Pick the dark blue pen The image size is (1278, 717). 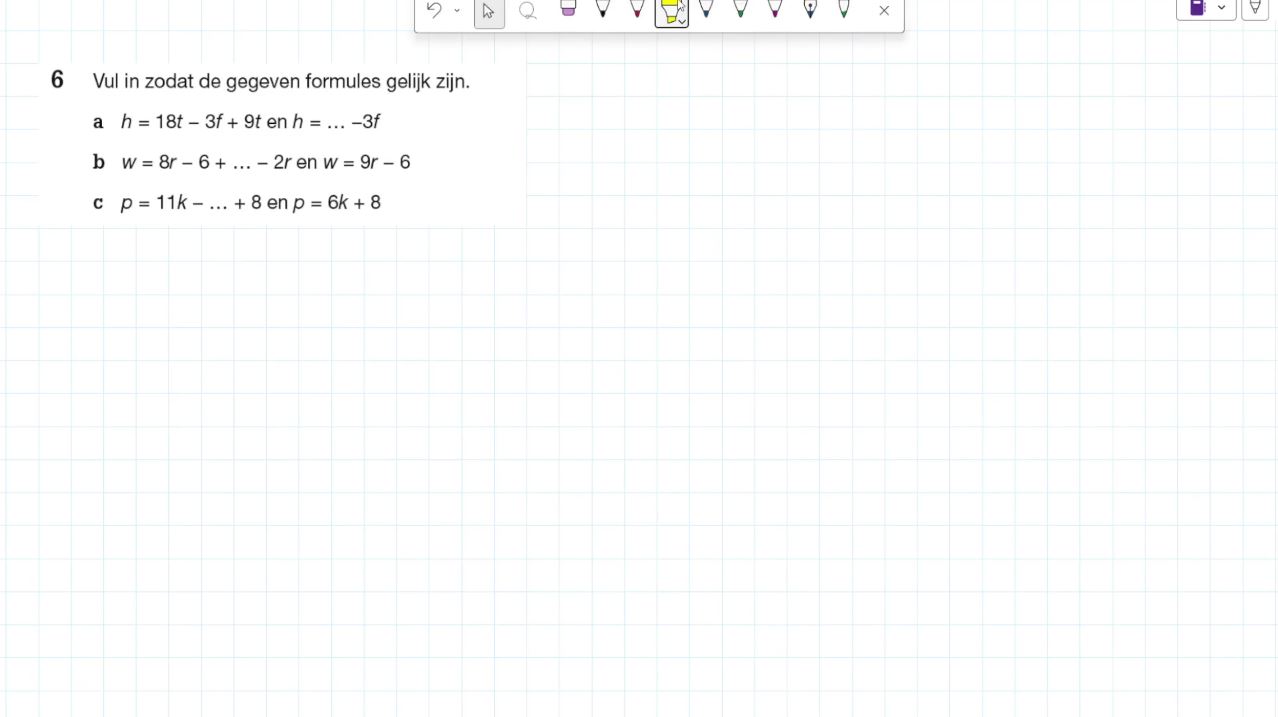(706, 9)
